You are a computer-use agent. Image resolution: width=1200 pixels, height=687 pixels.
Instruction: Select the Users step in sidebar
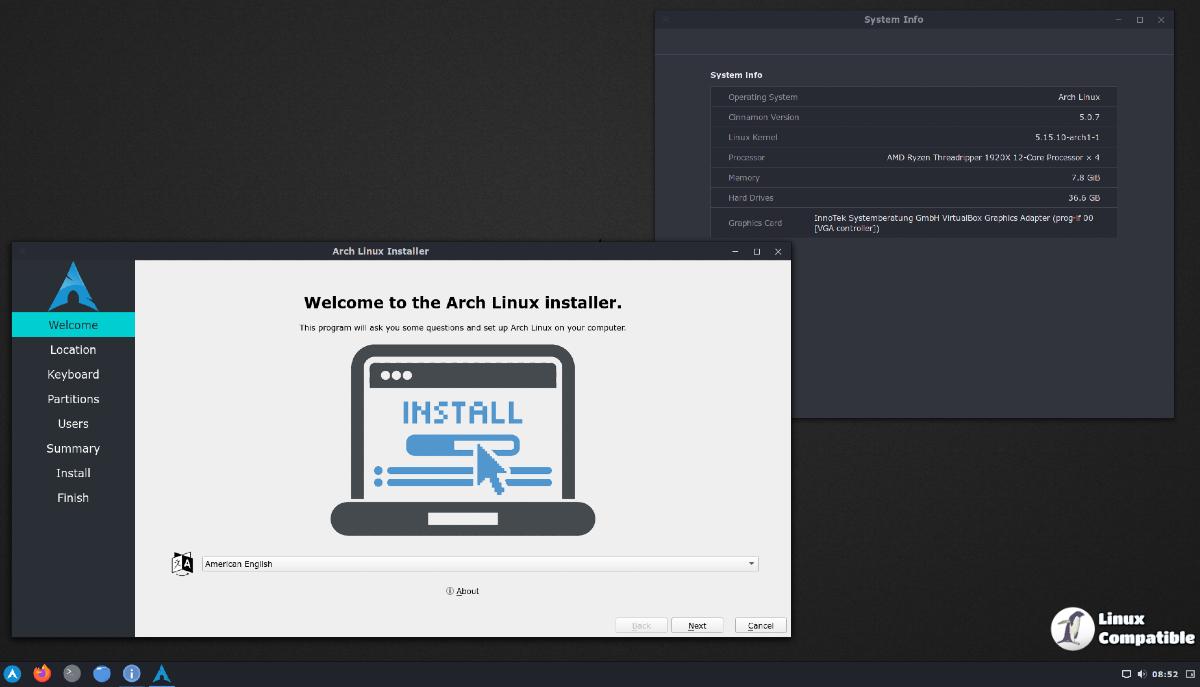(x=73, y=424)
